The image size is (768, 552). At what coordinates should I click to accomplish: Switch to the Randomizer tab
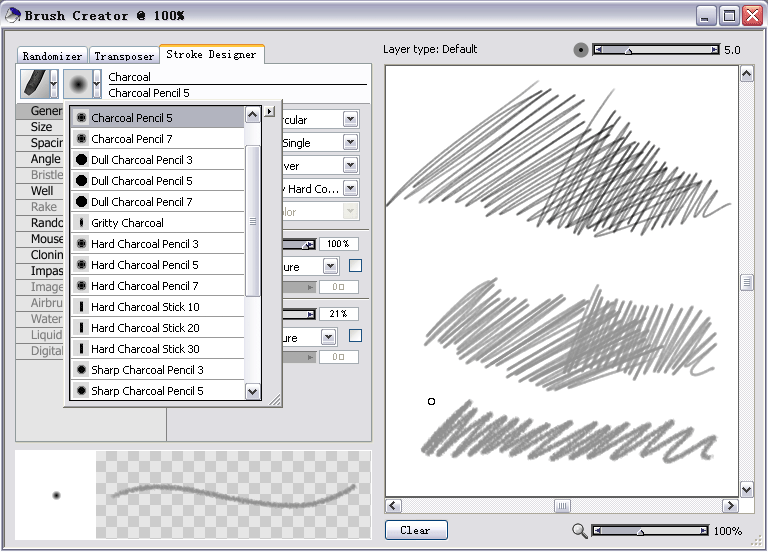[52, 57]
